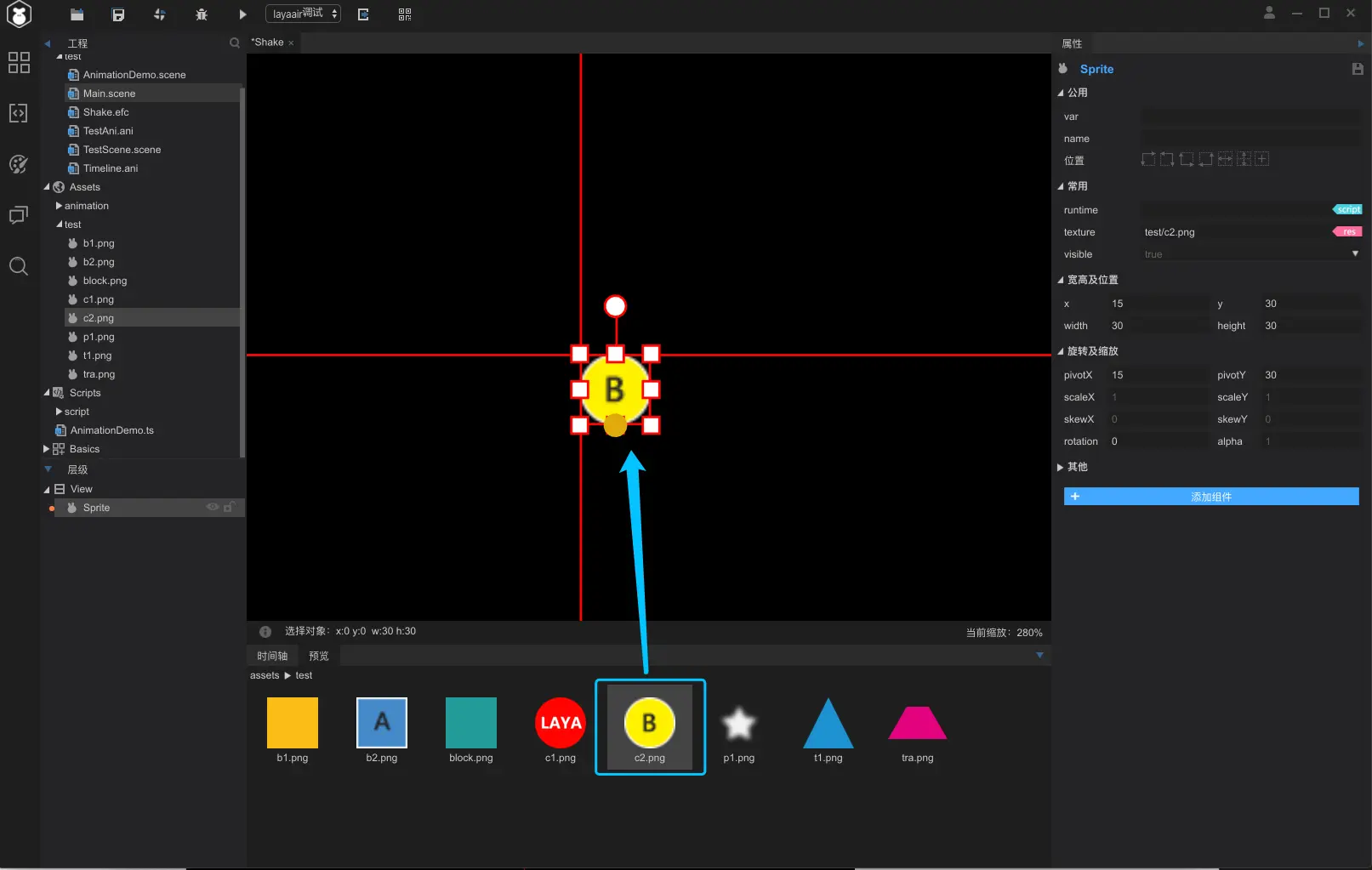Screen dimensions: 1372x870
Task: Click the 添加组件 add component button
Action: coord(1211,497)
